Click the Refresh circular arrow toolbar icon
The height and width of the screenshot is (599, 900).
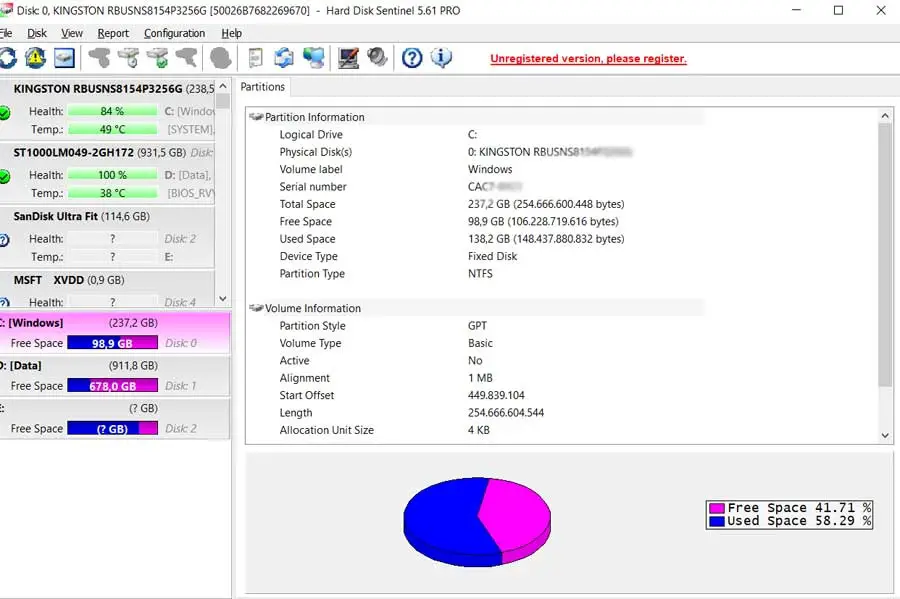(7, 58)
